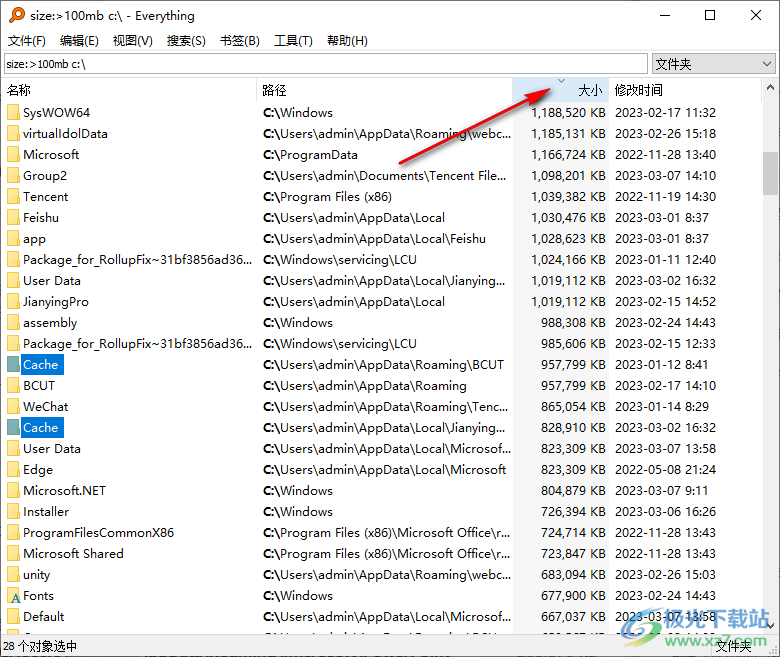This screenshot has height=657, width=780.
Task: Open the 视图(V) menu
Action: 132,41
